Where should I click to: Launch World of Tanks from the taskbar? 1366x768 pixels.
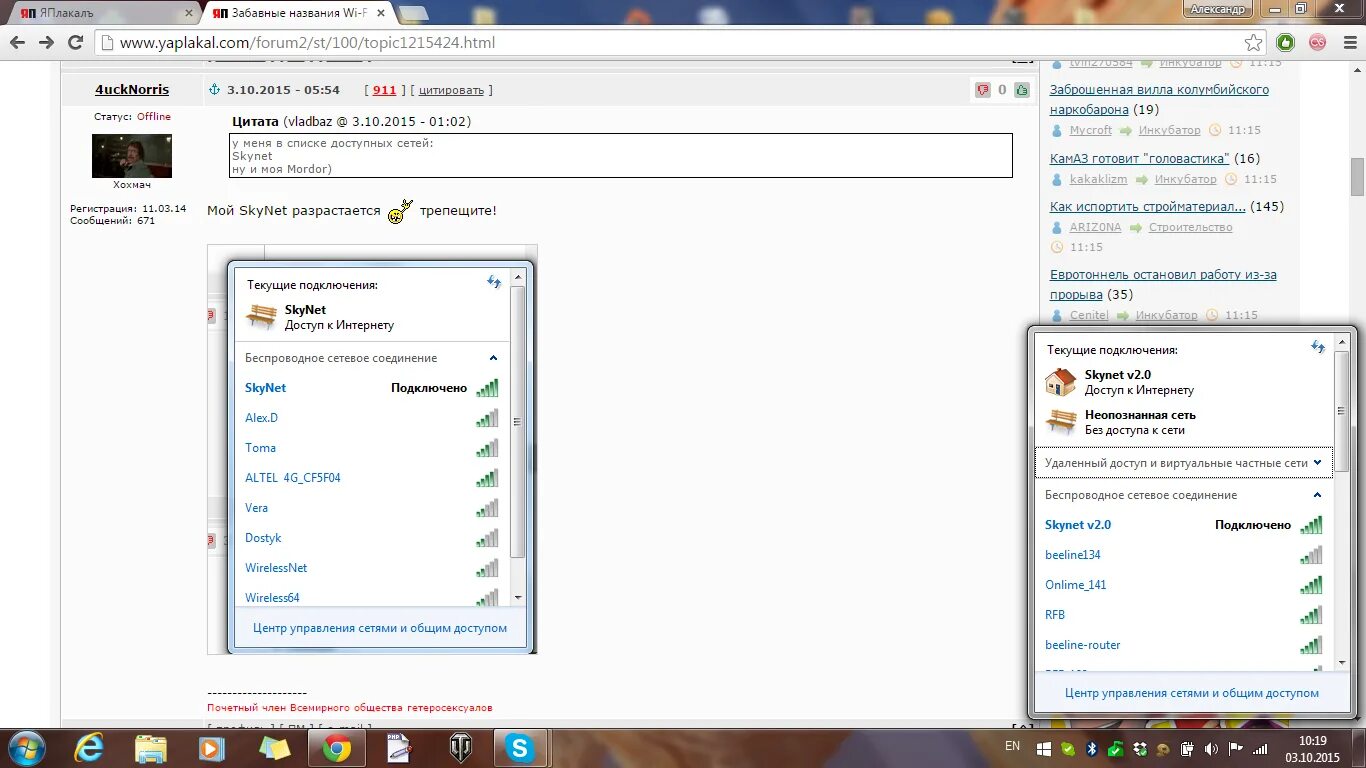[x=461, y=747]
